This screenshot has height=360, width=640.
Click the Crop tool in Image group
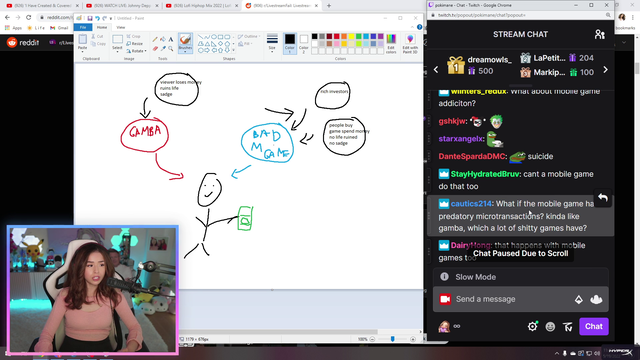point(134,36)
